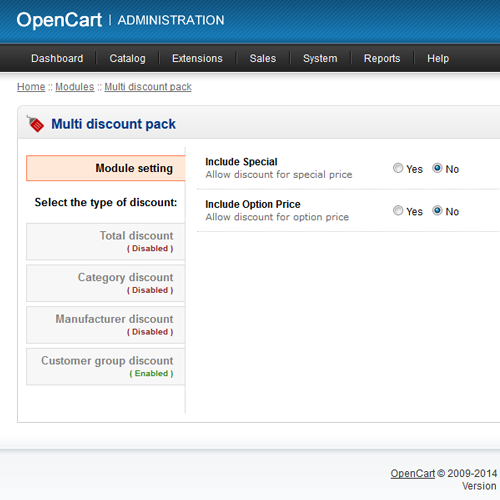This screenshot has height=500, width=500.
Task: Open the Catalog menu
Action: pyautogui.click(x=127, y=58)
